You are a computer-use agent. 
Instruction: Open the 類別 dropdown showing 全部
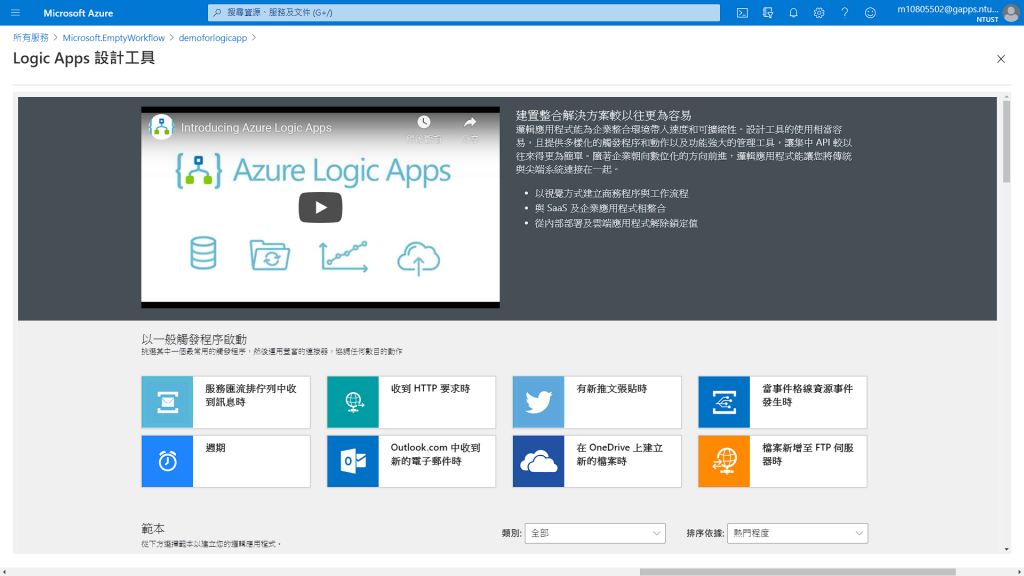click(x=595, y=533)
